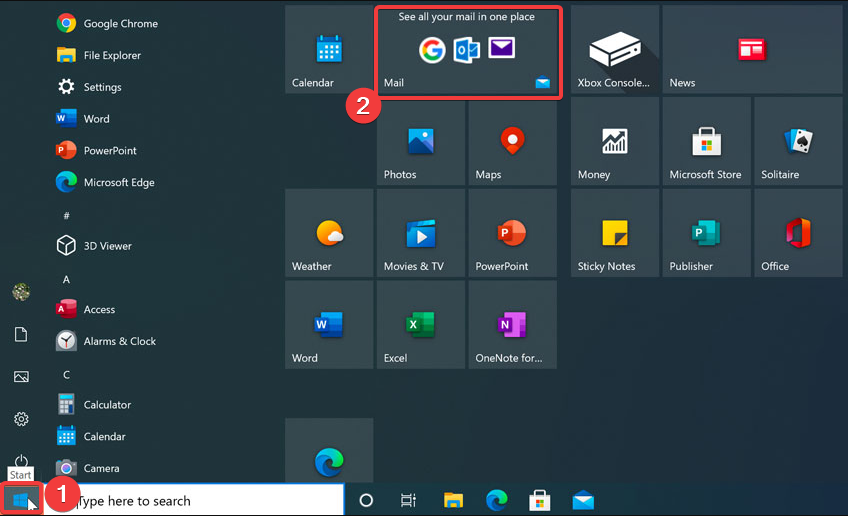
Task: Open the Office tile
Action: pyautogui.click(x=798, y=233)
